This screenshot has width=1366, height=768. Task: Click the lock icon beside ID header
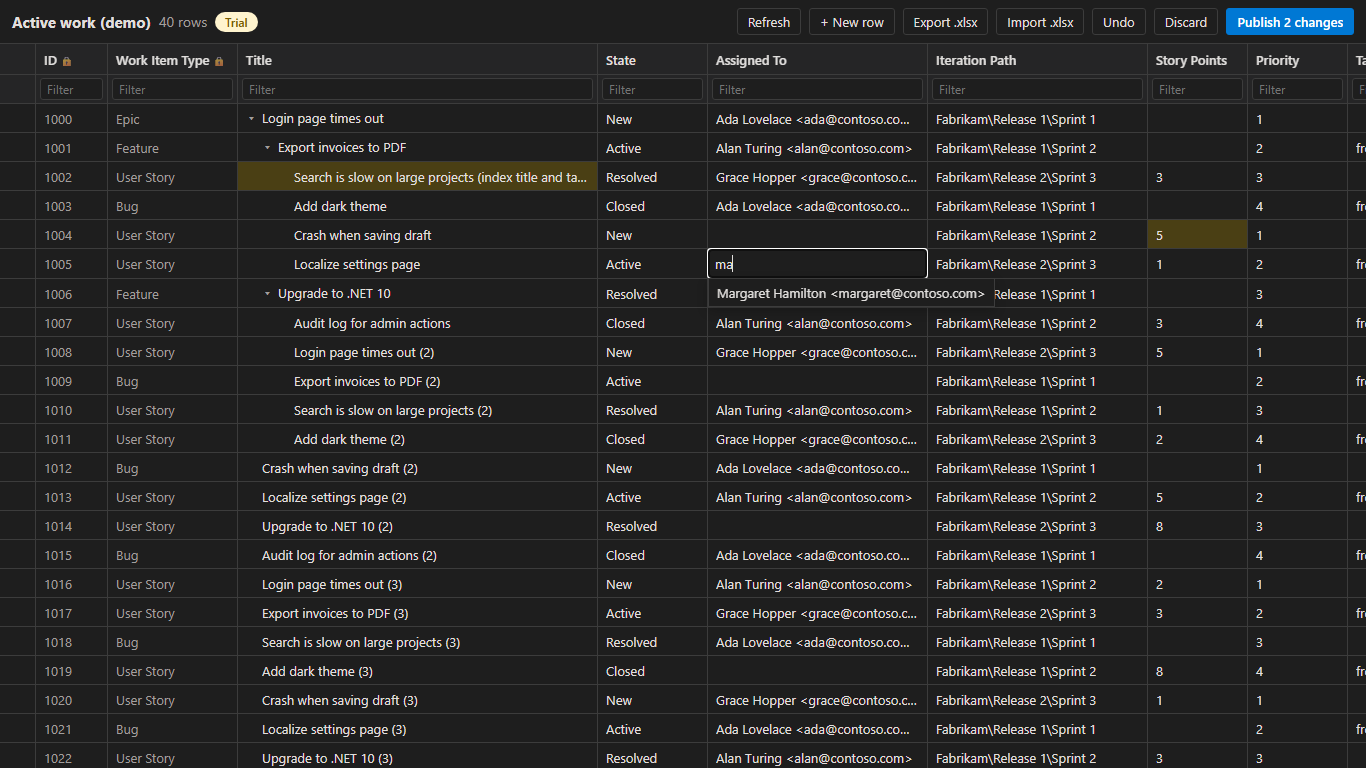67,61
